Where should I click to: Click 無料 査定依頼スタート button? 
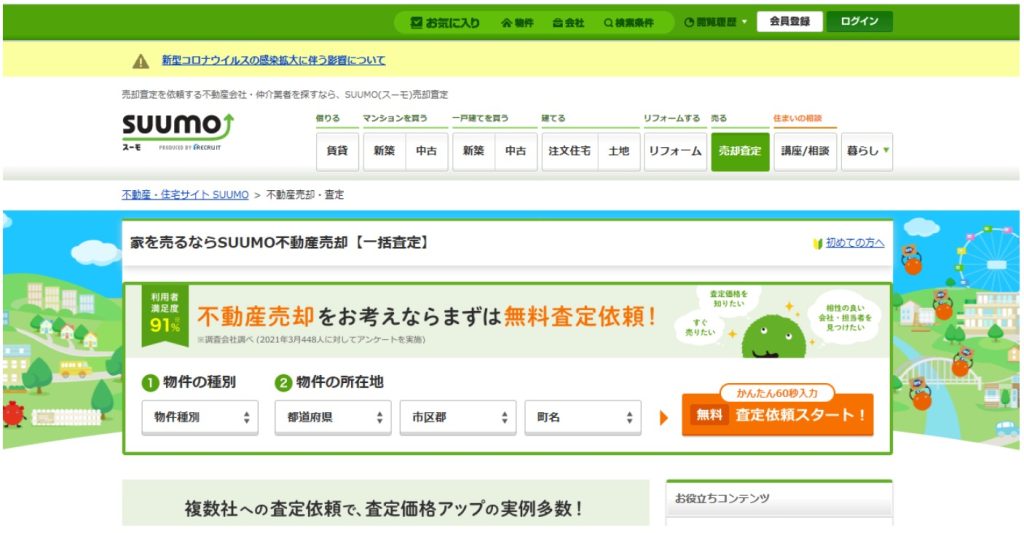777,414
